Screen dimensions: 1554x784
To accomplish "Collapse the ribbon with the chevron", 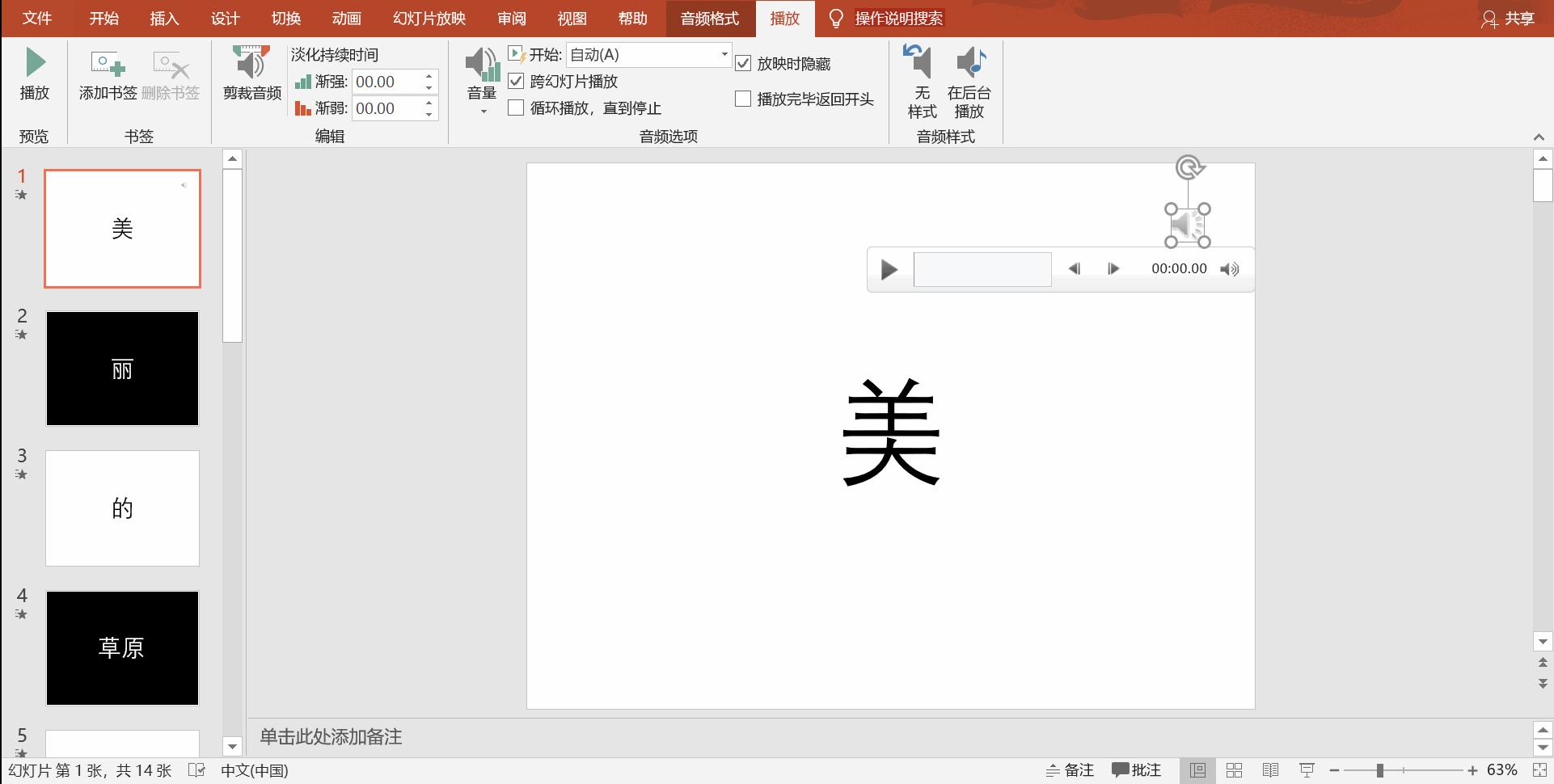I will (1539, 136).
